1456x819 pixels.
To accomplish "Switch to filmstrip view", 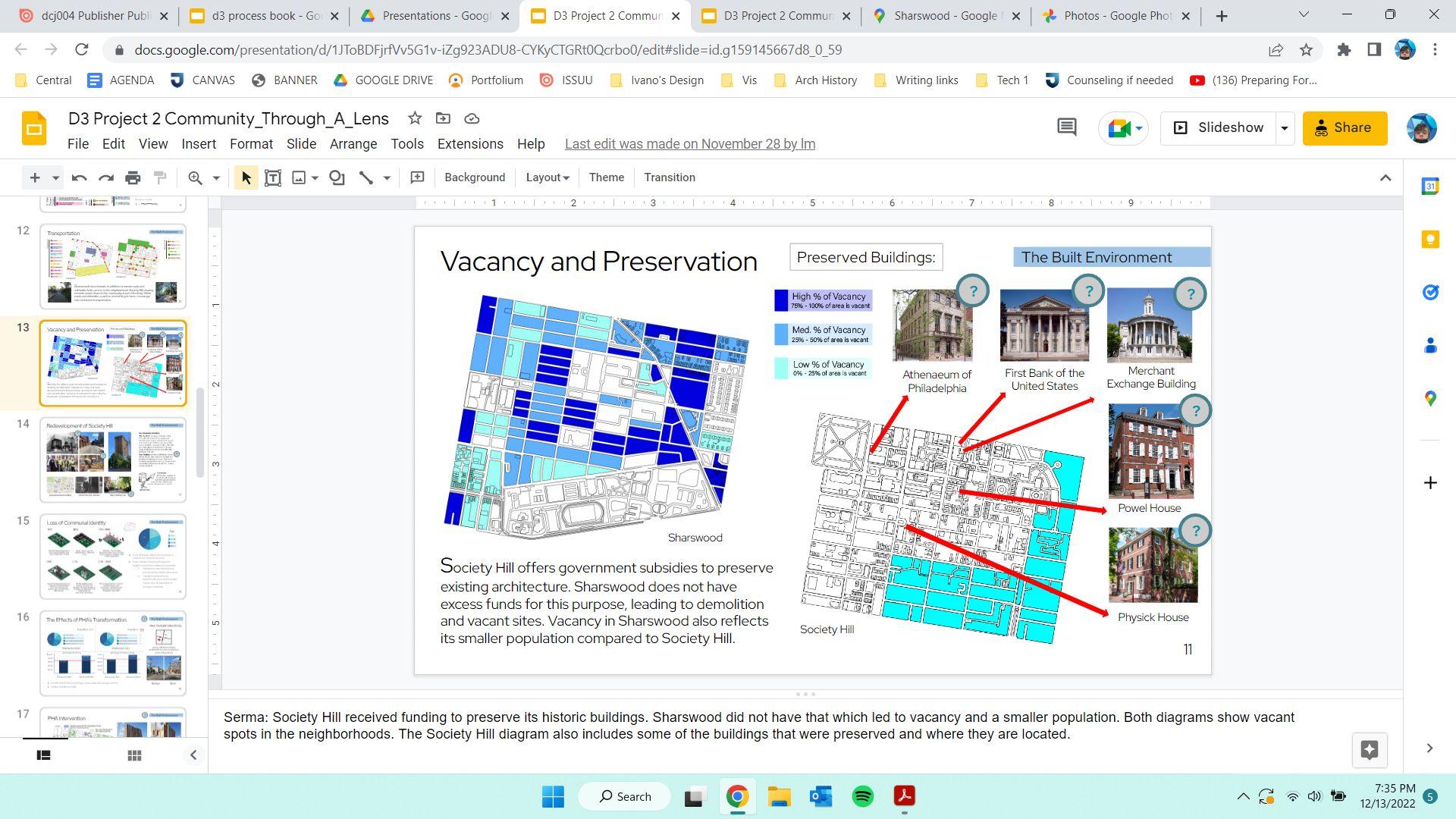I will click(44, 755).
